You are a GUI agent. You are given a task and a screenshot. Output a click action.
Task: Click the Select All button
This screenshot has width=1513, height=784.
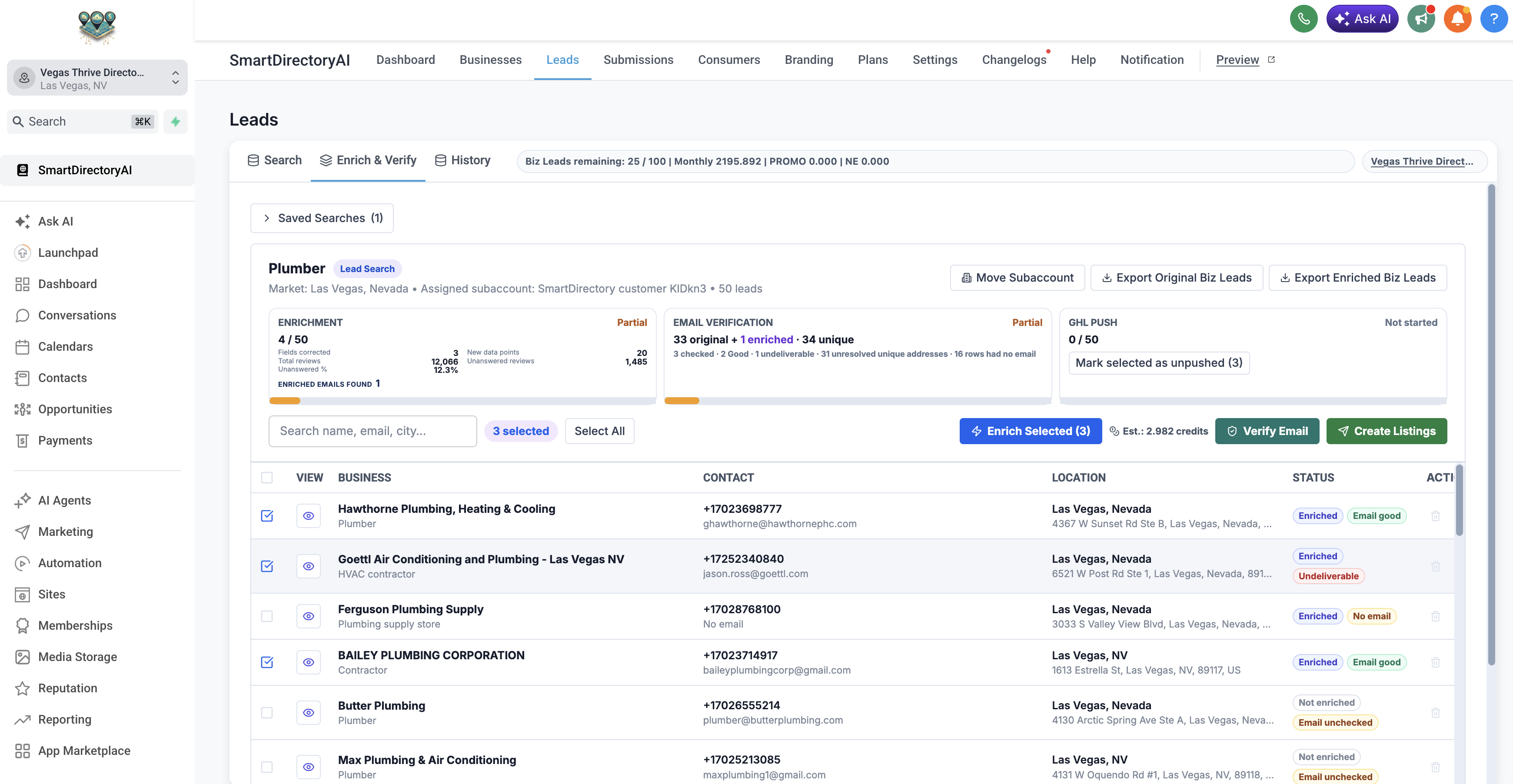[x=599, y=431]
